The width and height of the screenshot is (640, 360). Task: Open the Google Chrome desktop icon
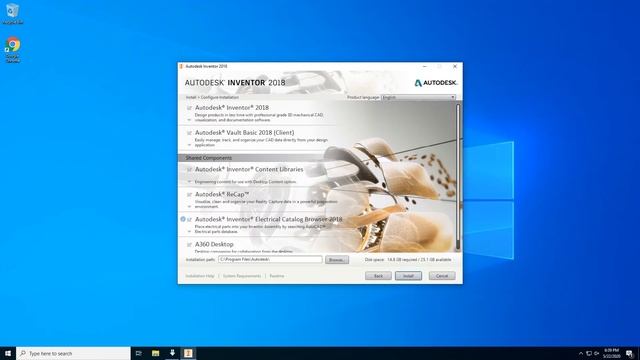tap(13, 50)
